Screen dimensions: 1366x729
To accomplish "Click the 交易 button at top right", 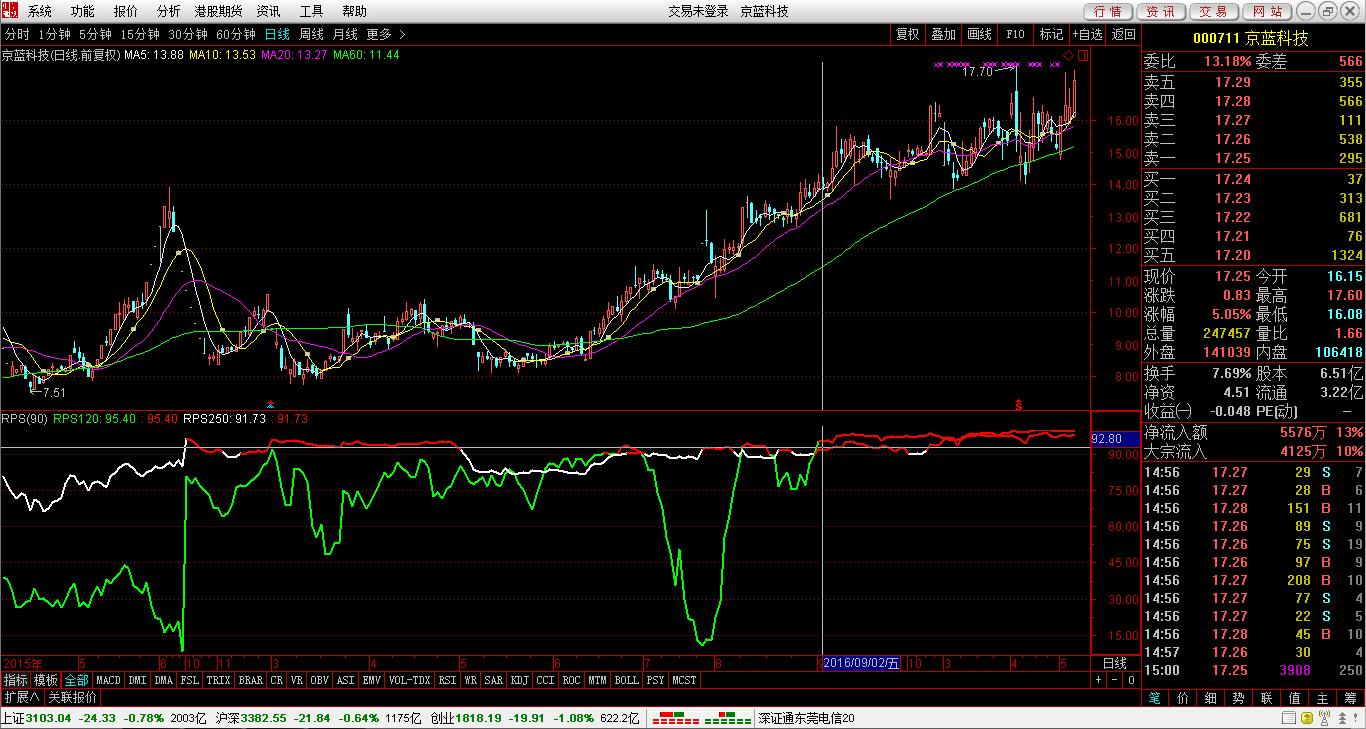I will coord(1213,11).
